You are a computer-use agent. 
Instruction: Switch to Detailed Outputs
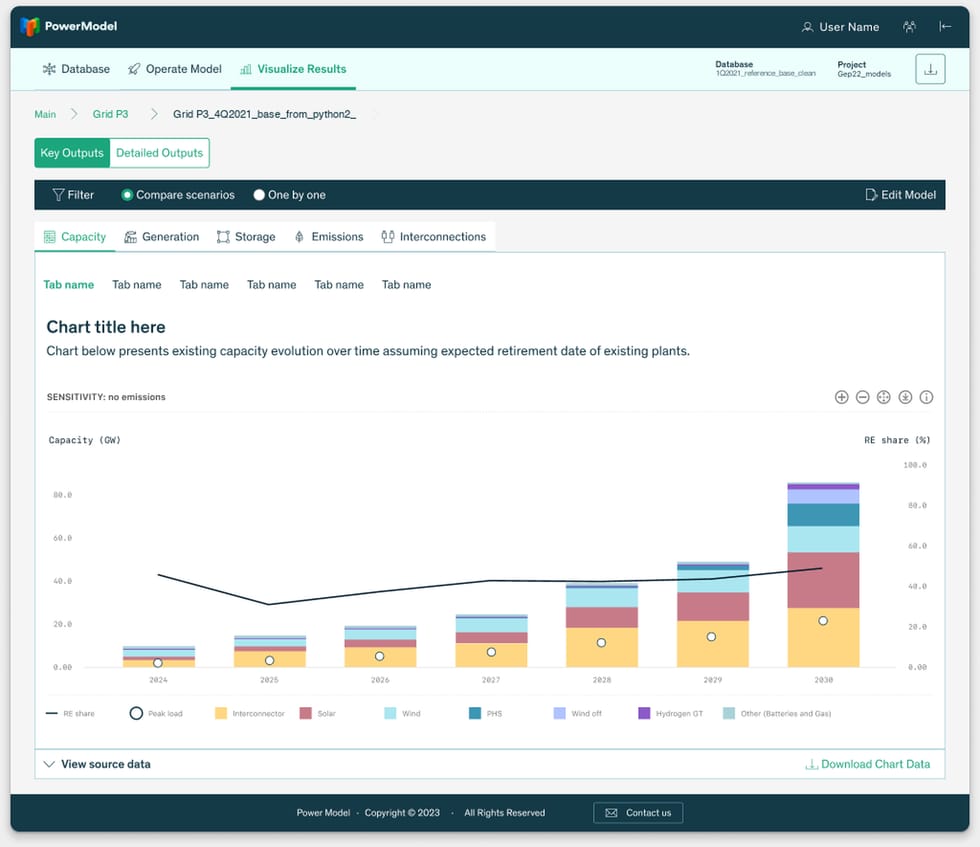tap(159, 153)
